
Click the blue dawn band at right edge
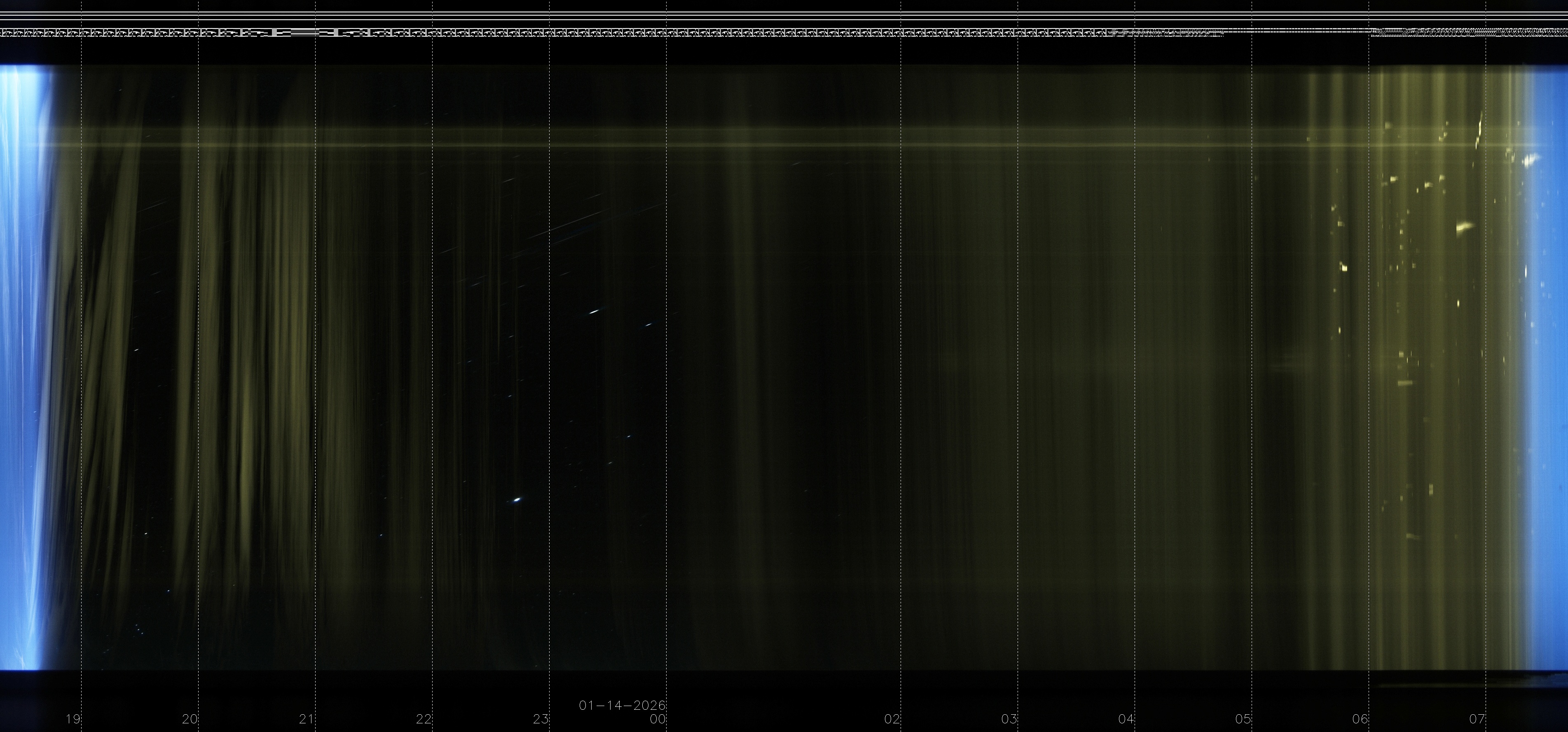(x=1551, y=366)
